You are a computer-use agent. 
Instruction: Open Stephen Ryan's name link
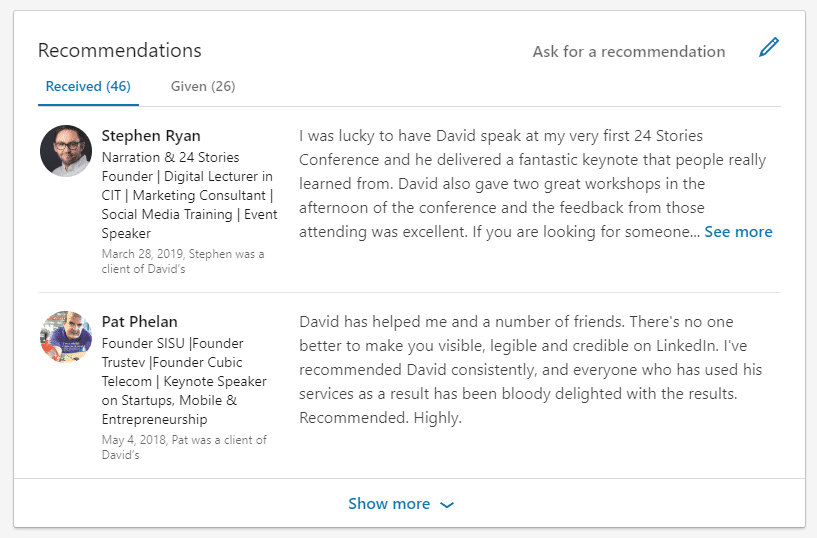pos(151,136)
